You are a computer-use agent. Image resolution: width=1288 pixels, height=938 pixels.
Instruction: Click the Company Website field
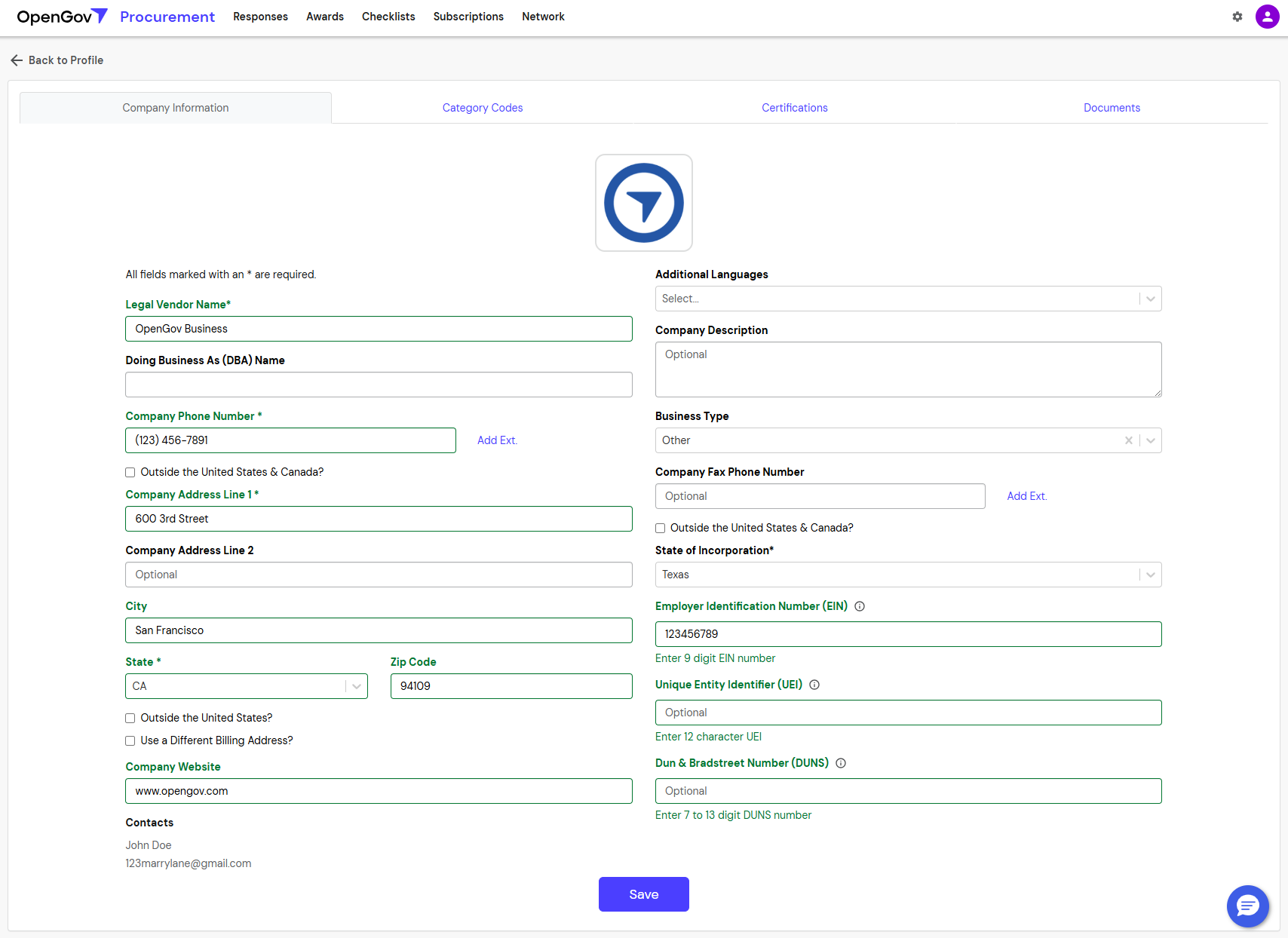click(379, 791)
